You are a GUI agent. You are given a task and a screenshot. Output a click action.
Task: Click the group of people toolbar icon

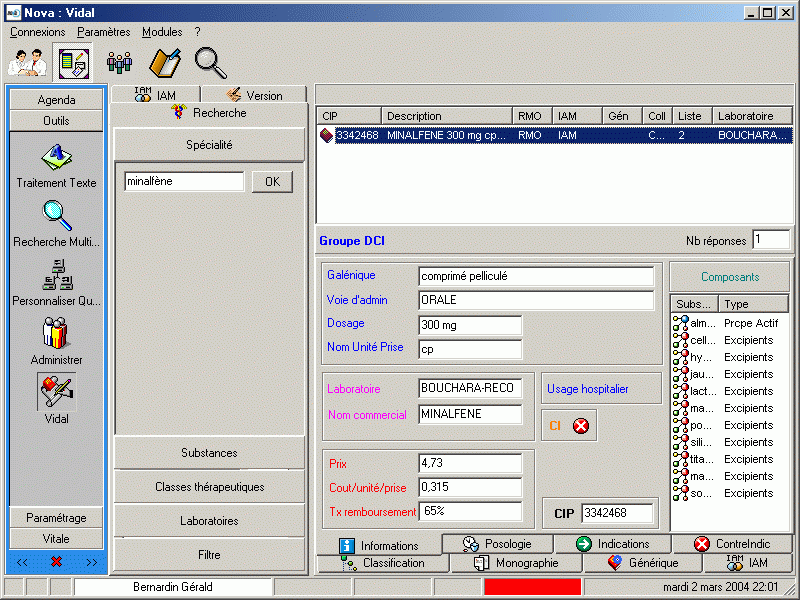tap(120, 62)
